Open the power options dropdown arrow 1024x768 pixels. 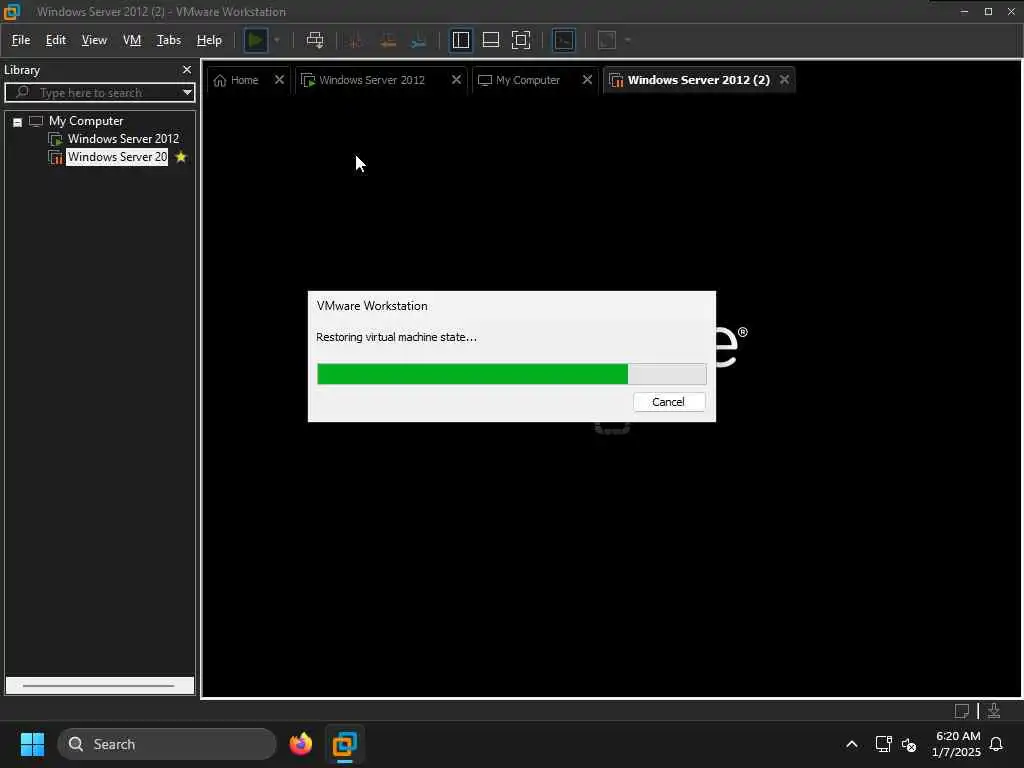point(277,40)
